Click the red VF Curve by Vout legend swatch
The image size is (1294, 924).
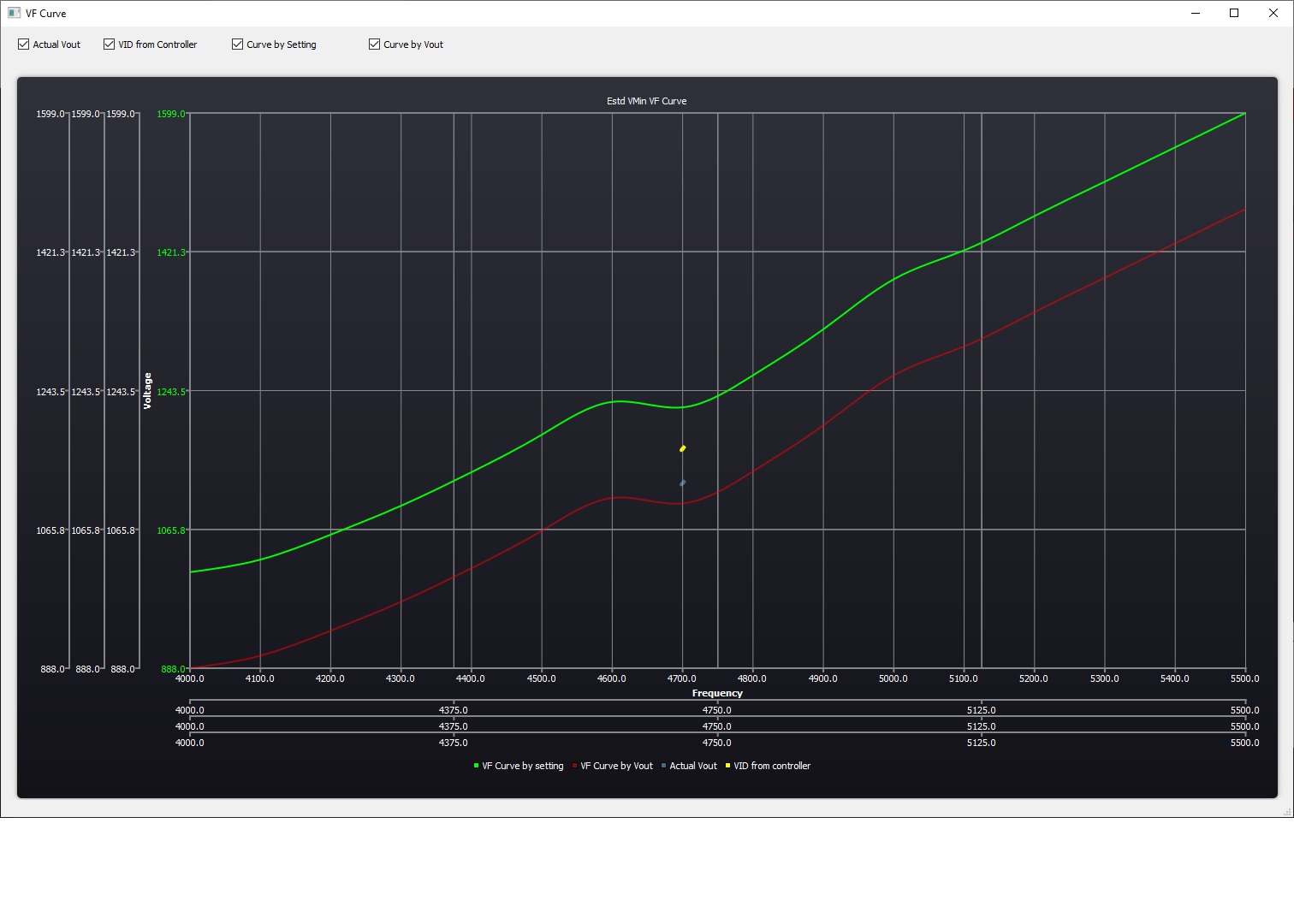click(x=573, y=766)
